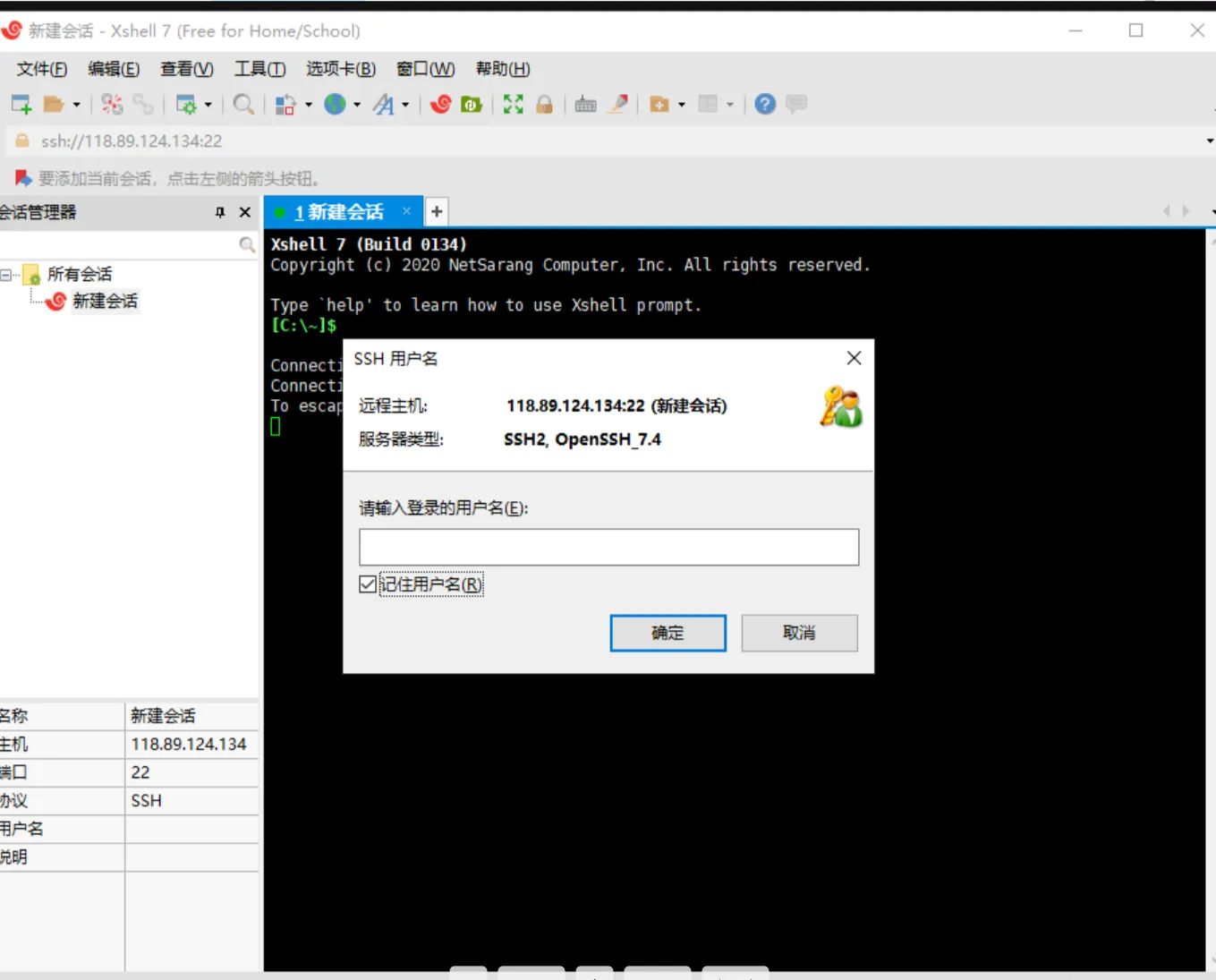Click the session manager search field
The image size is (1216, 980).
(119, 244)
